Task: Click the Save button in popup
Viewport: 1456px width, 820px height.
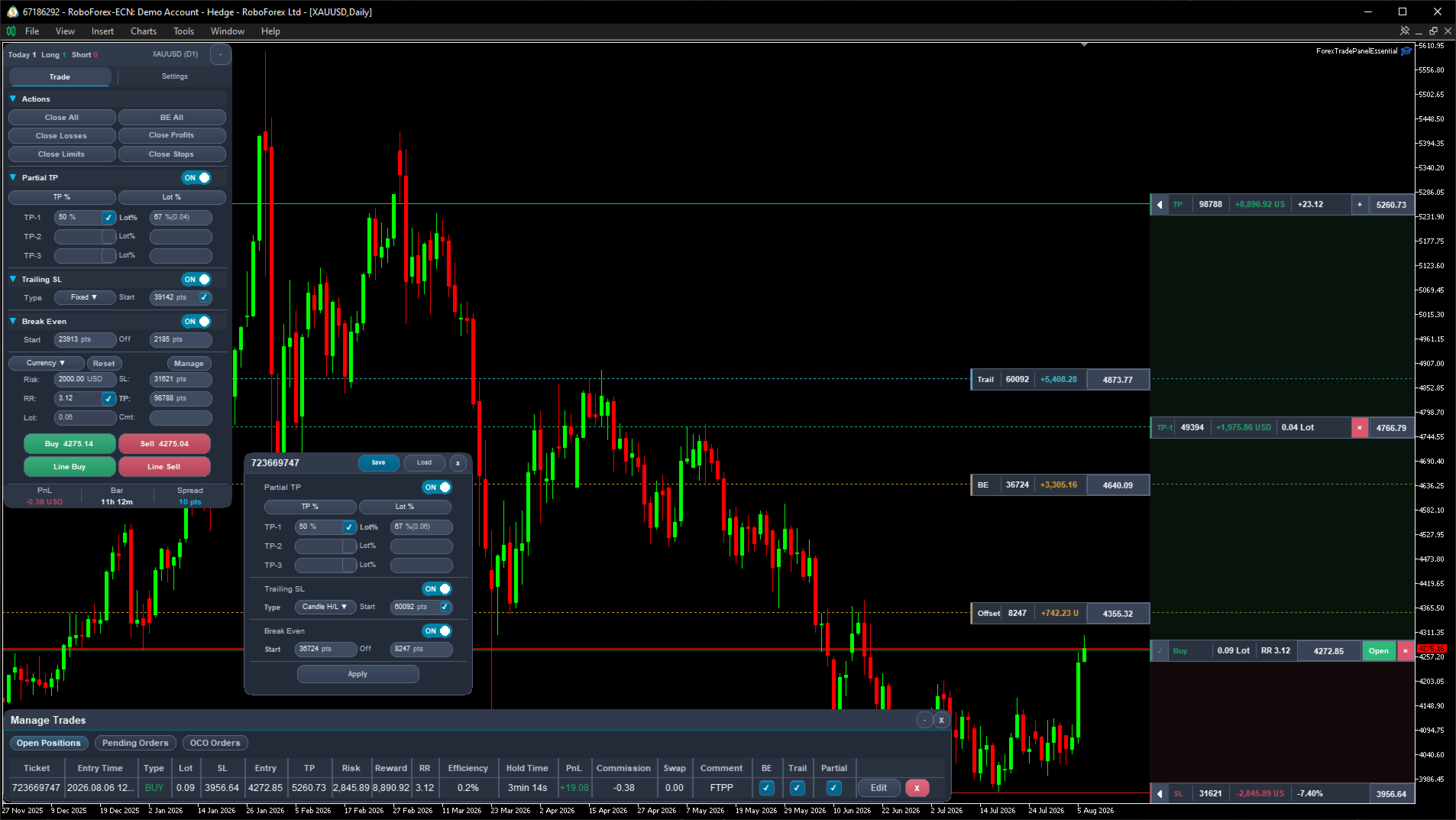Action: click(379, 463)
